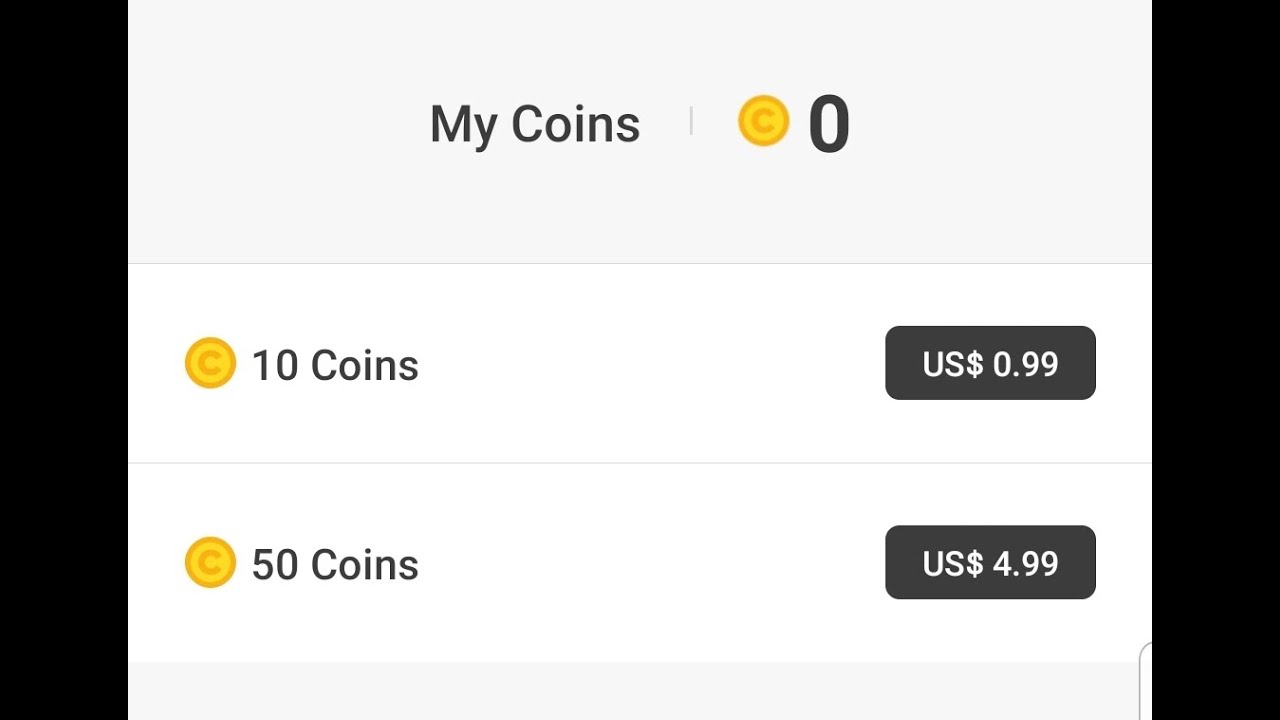Tap the coin balance number 0
1280x720 pixels.
(829, 125)
